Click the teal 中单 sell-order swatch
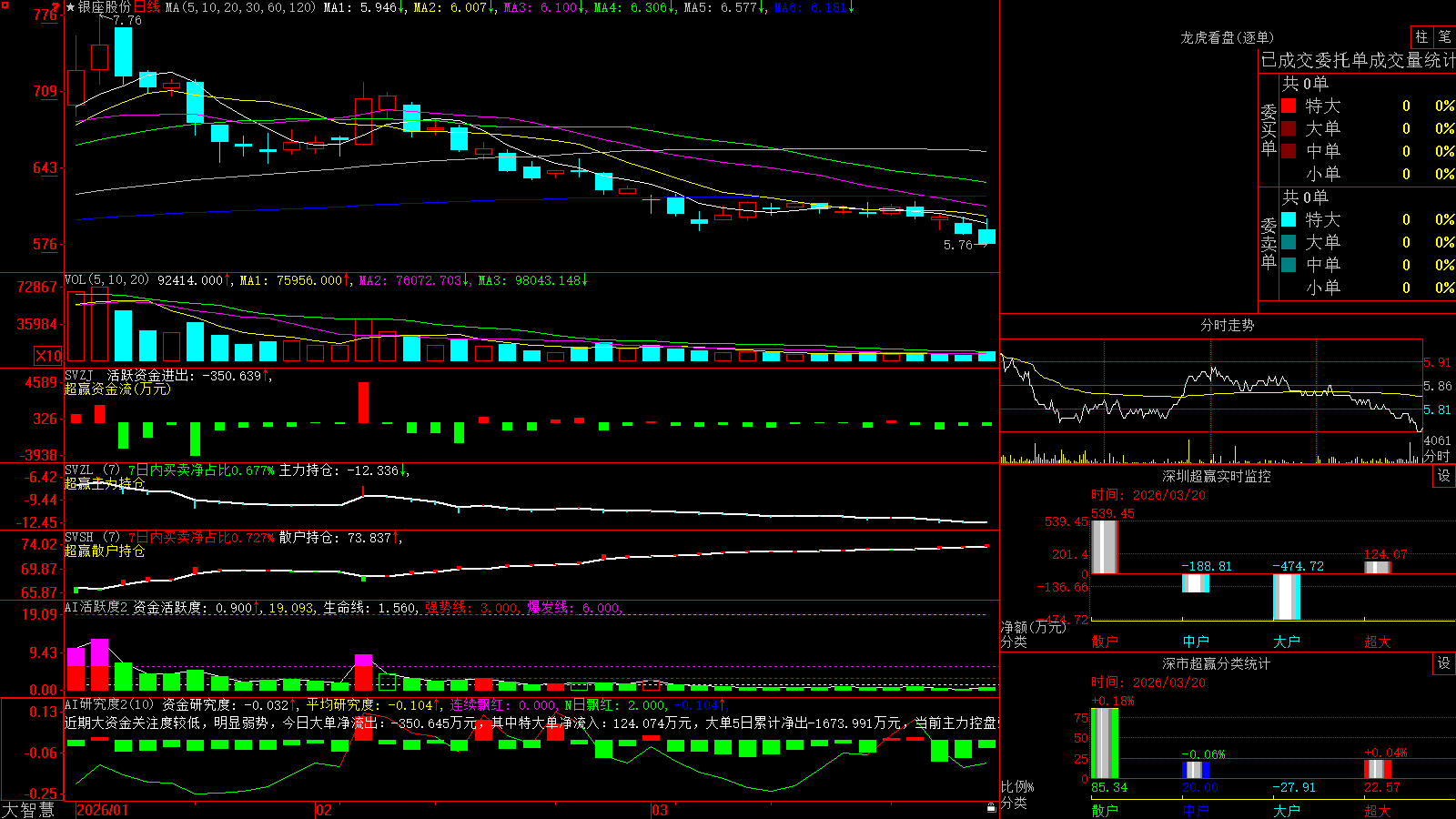The height and width of the screenshot is (819, 1456). tap(1289, 265)
